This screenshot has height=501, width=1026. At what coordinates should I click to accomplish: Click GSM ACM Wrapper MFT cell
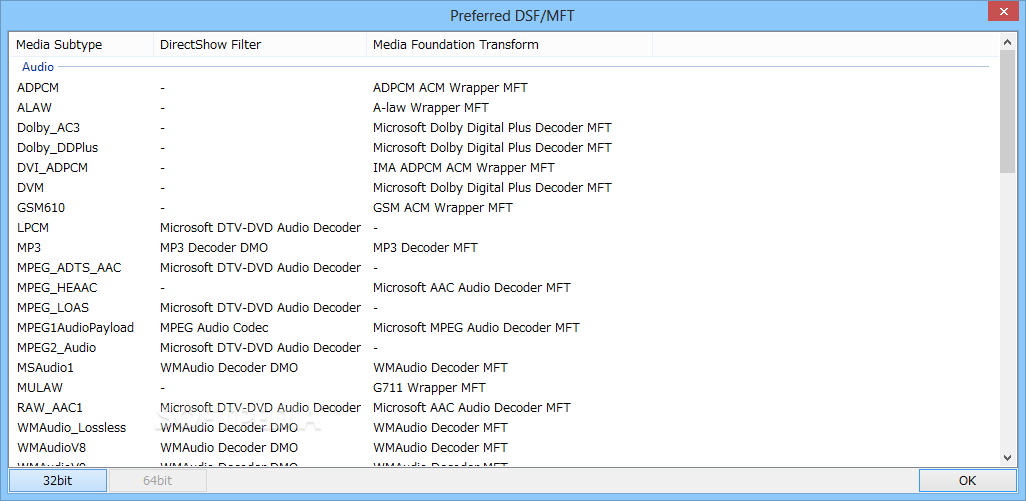(x=443, y=207)
